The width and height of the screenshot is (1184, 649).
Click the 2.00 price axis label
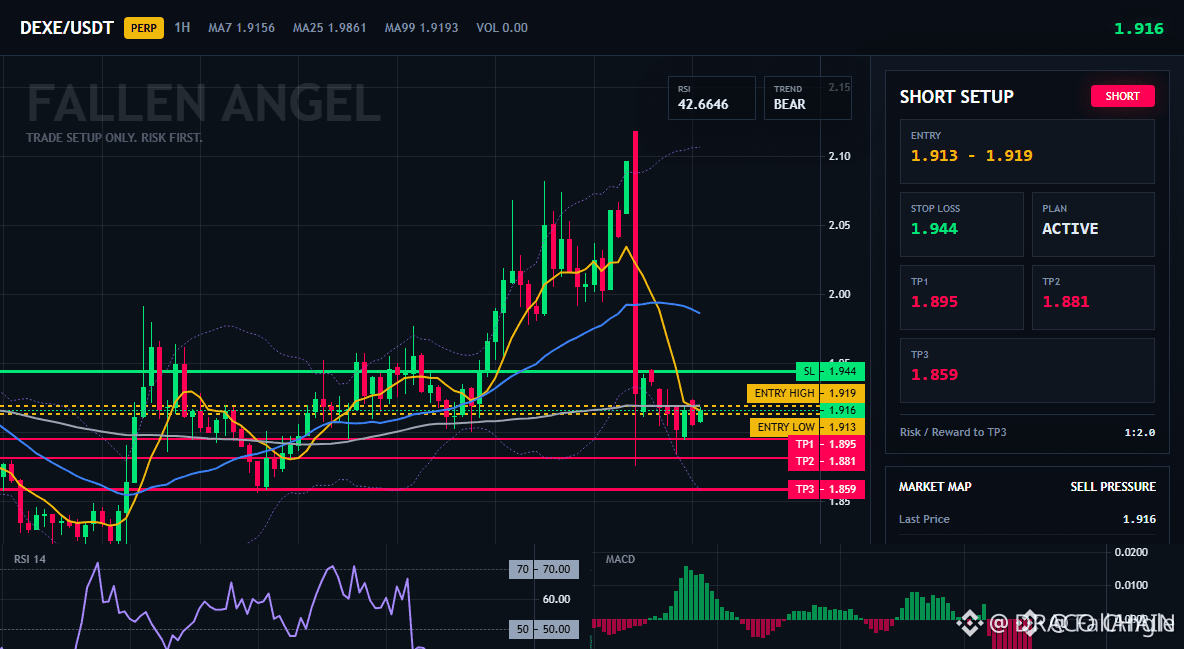[x=840, y=294]
